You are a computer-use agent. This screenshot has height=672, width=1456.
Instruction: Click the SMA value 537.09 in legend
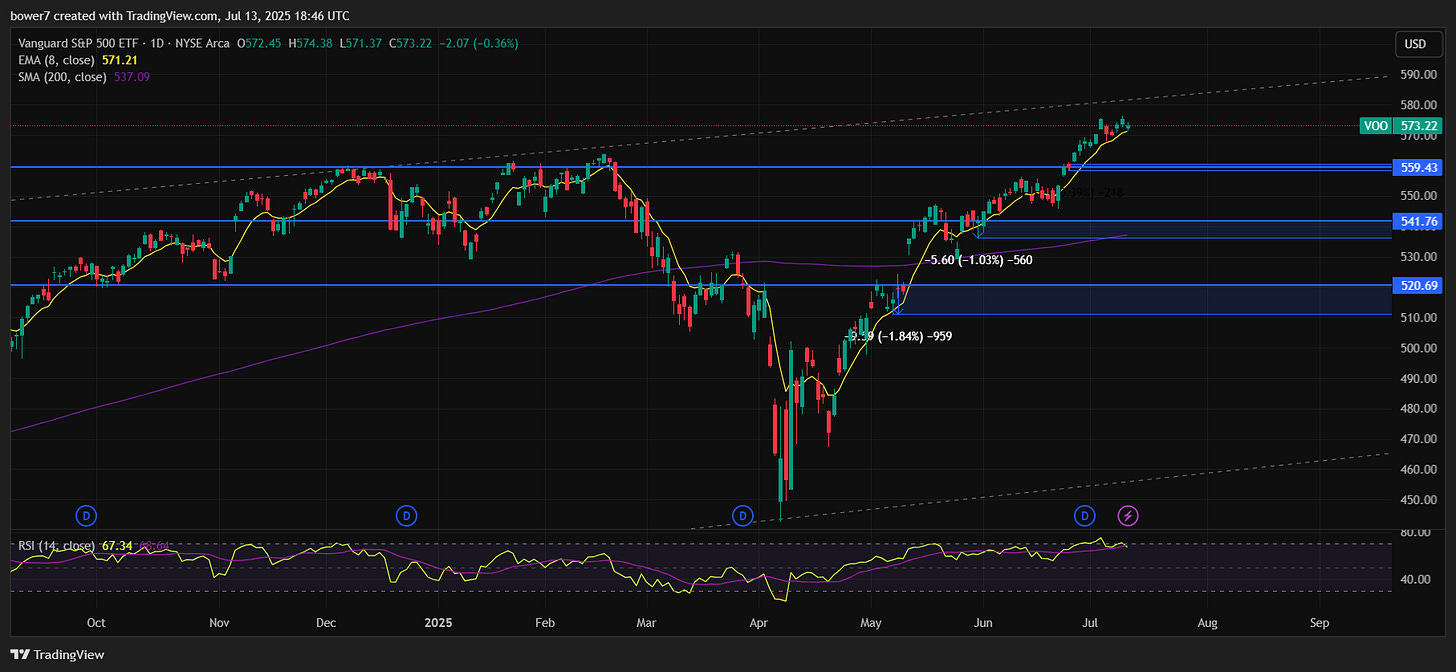(131, 77)
